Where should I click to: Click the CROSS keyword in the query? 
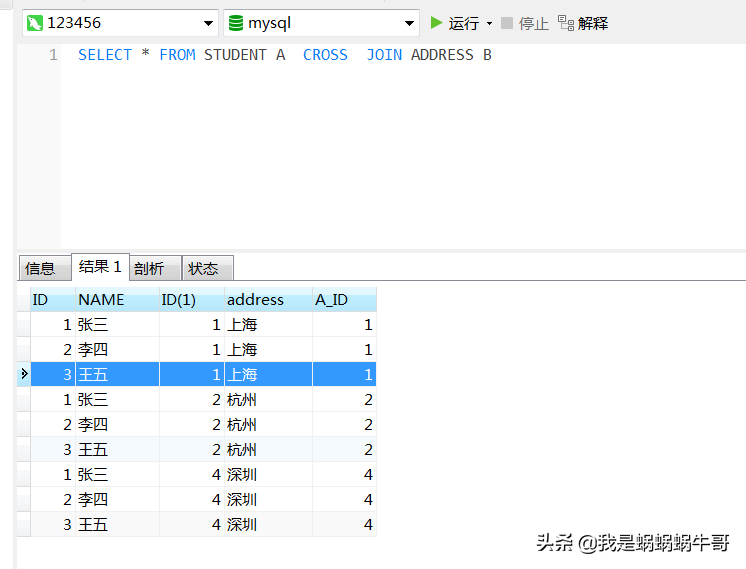tap(325, 55)
